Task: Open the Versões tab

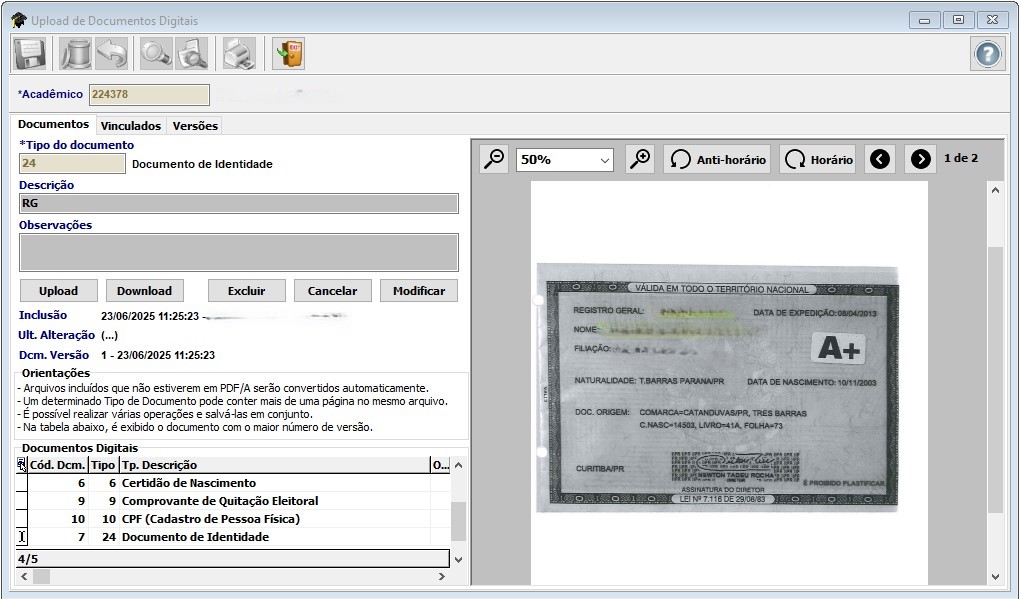Action: pos(195,126)
